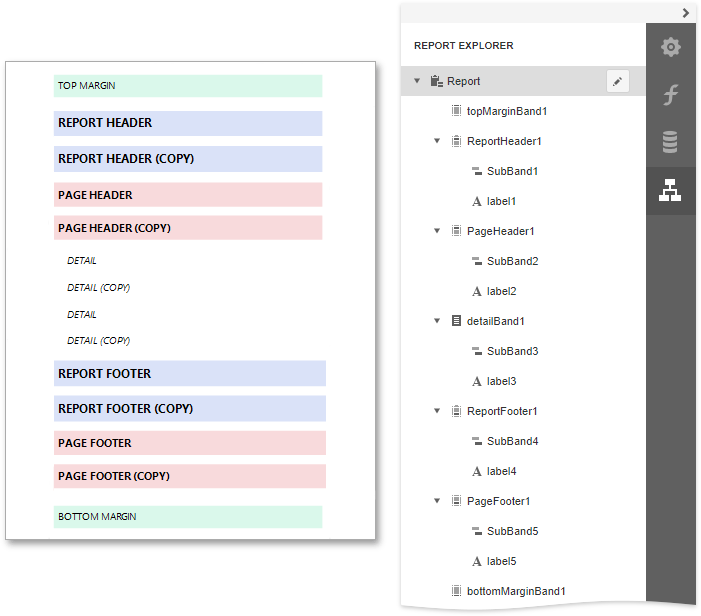Collapse the PageHeader1 tree node
This screenshot has width=701, height=616.
pyautogui.click(x=437, y=231)
